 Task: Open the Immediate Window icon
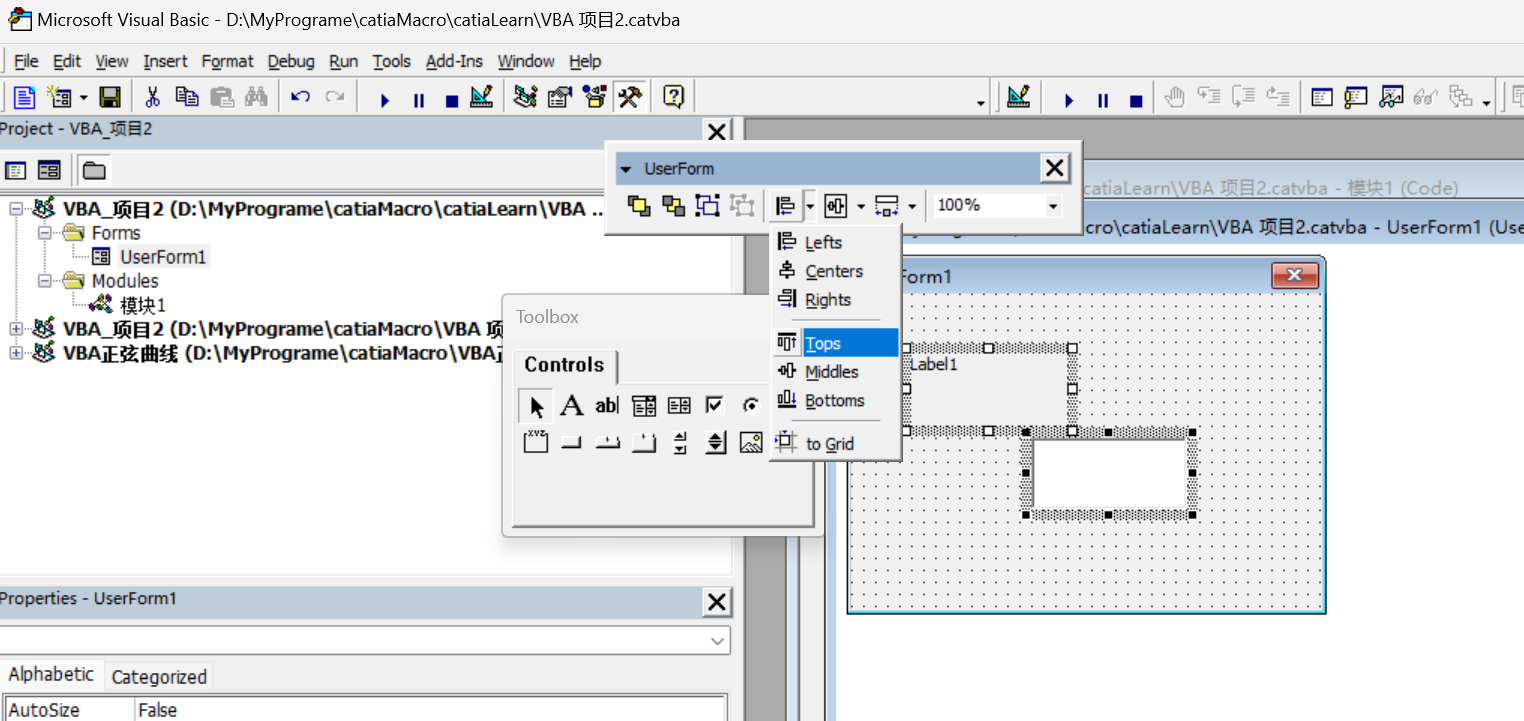1356,97
